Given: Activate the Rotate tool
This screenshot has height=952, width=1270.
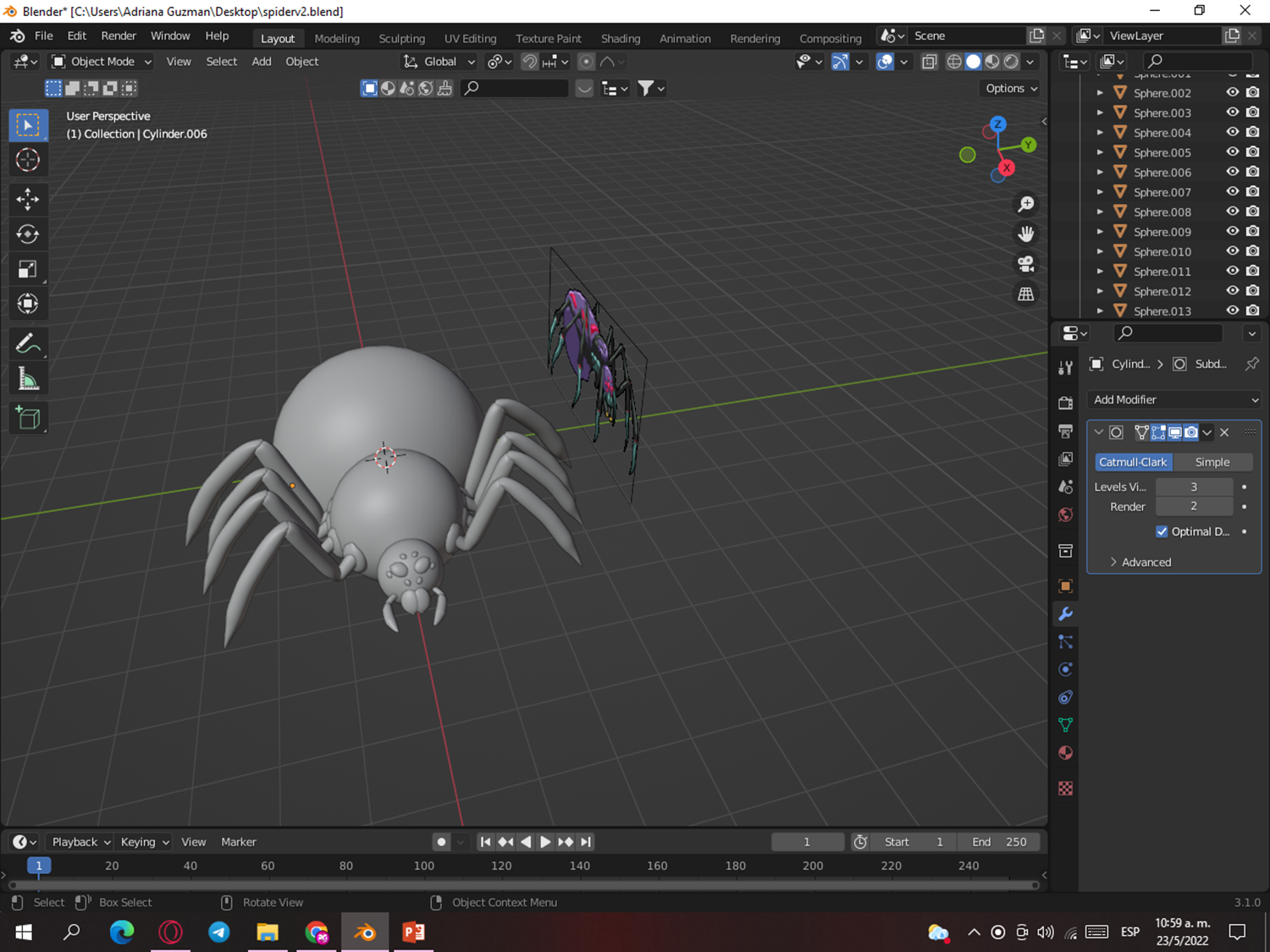Looking at the screenshot, I should [x=28, y=234].
